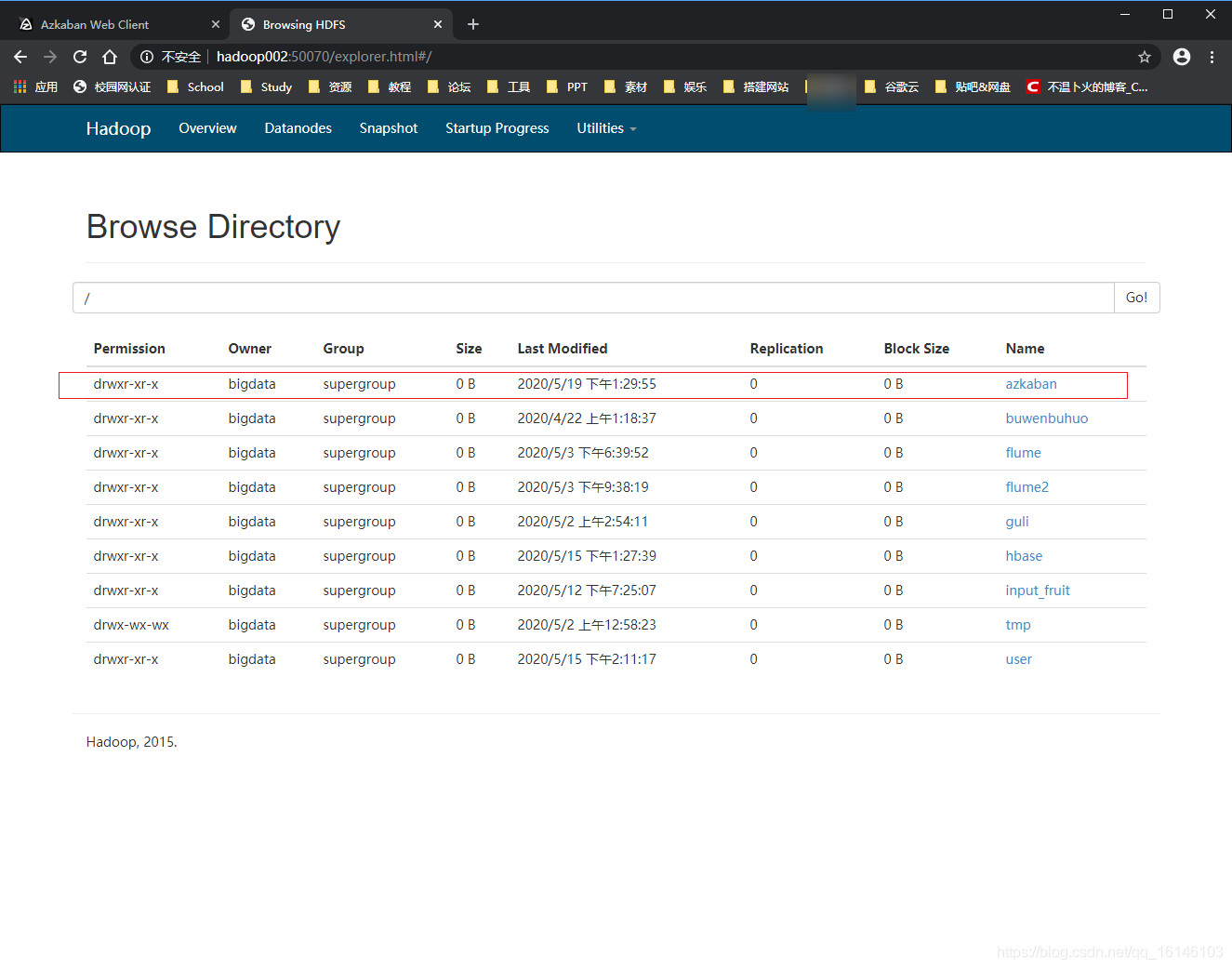
Task: Click the Permission column header
Action: (x=129, y=349)
